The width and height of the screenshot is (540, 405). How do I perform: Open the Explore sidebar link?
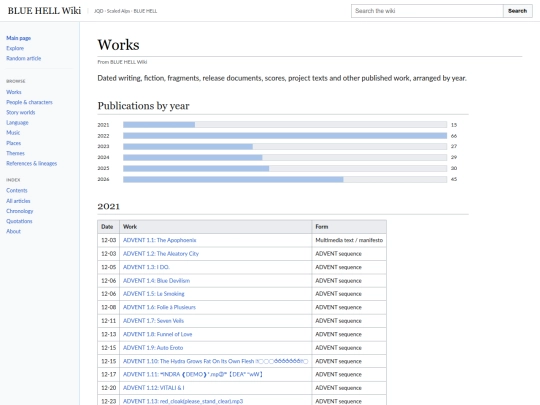(x=15, y=48)
